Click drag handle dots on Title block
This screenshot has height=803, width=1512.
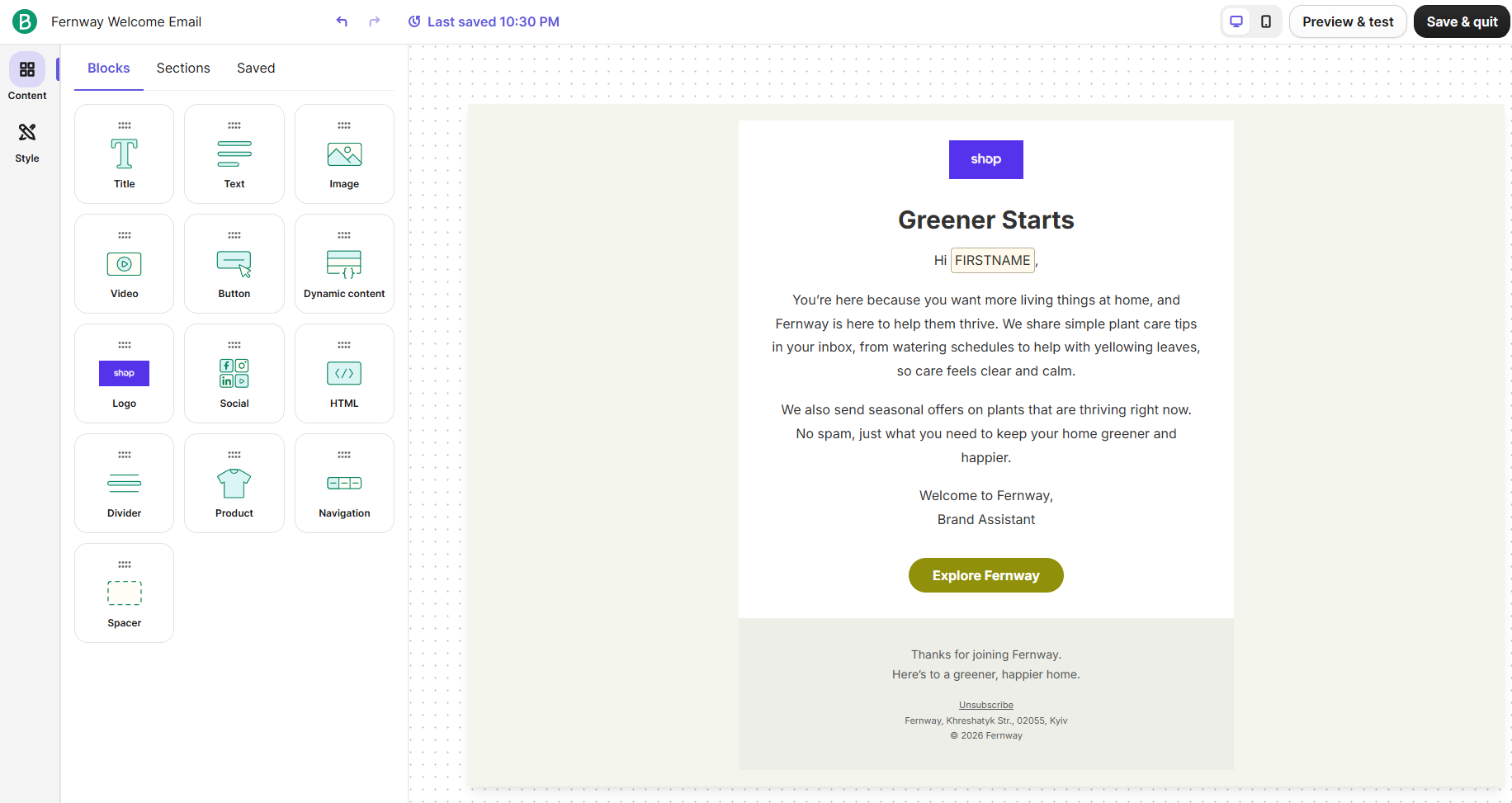(125, 125)
